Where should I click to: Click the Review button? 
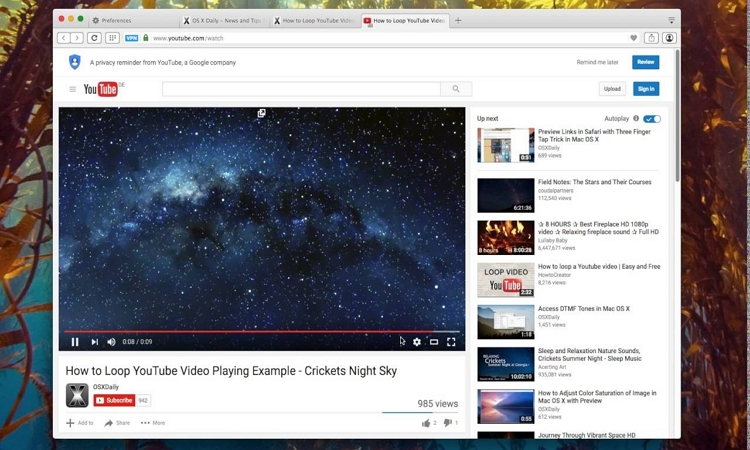645,62
